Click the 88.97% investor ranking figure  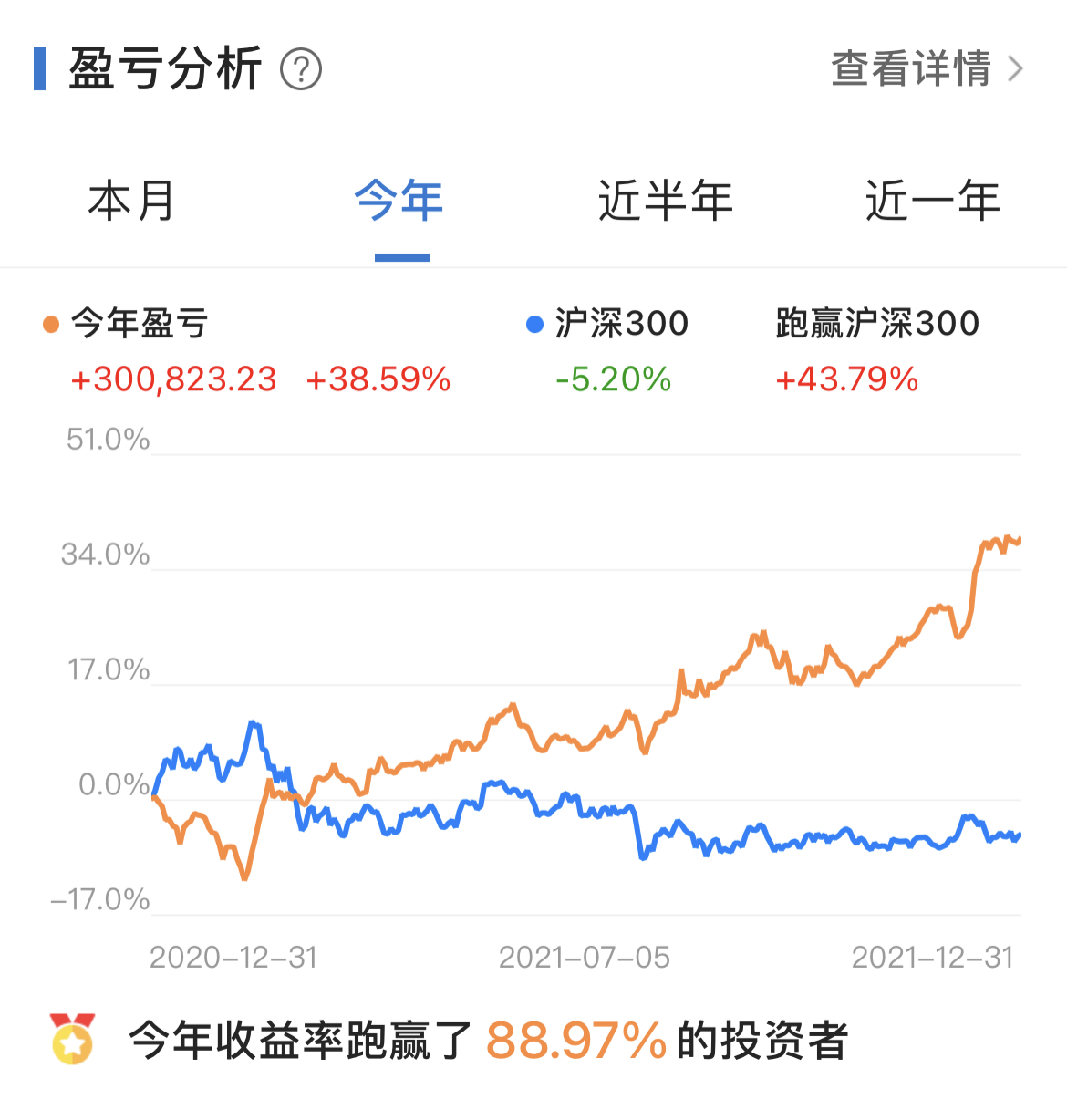[x=576, y=1040]
